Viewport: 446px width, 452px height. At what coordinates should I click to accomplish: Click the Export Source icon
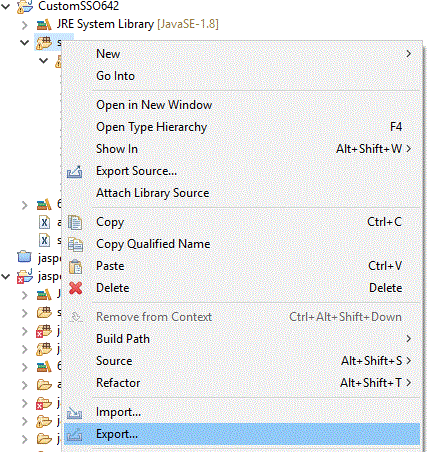pos(75,172)
